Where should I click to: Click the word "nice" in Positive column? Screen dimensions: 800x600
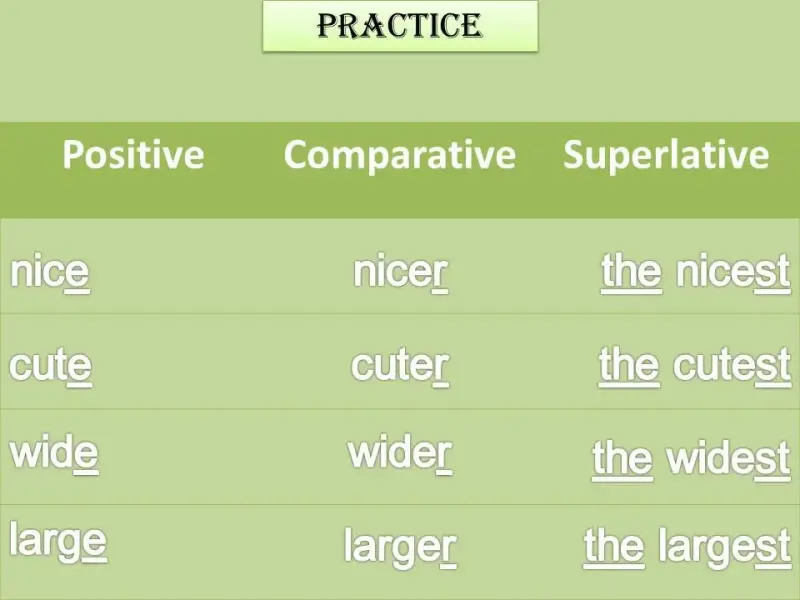click(50, 273)
